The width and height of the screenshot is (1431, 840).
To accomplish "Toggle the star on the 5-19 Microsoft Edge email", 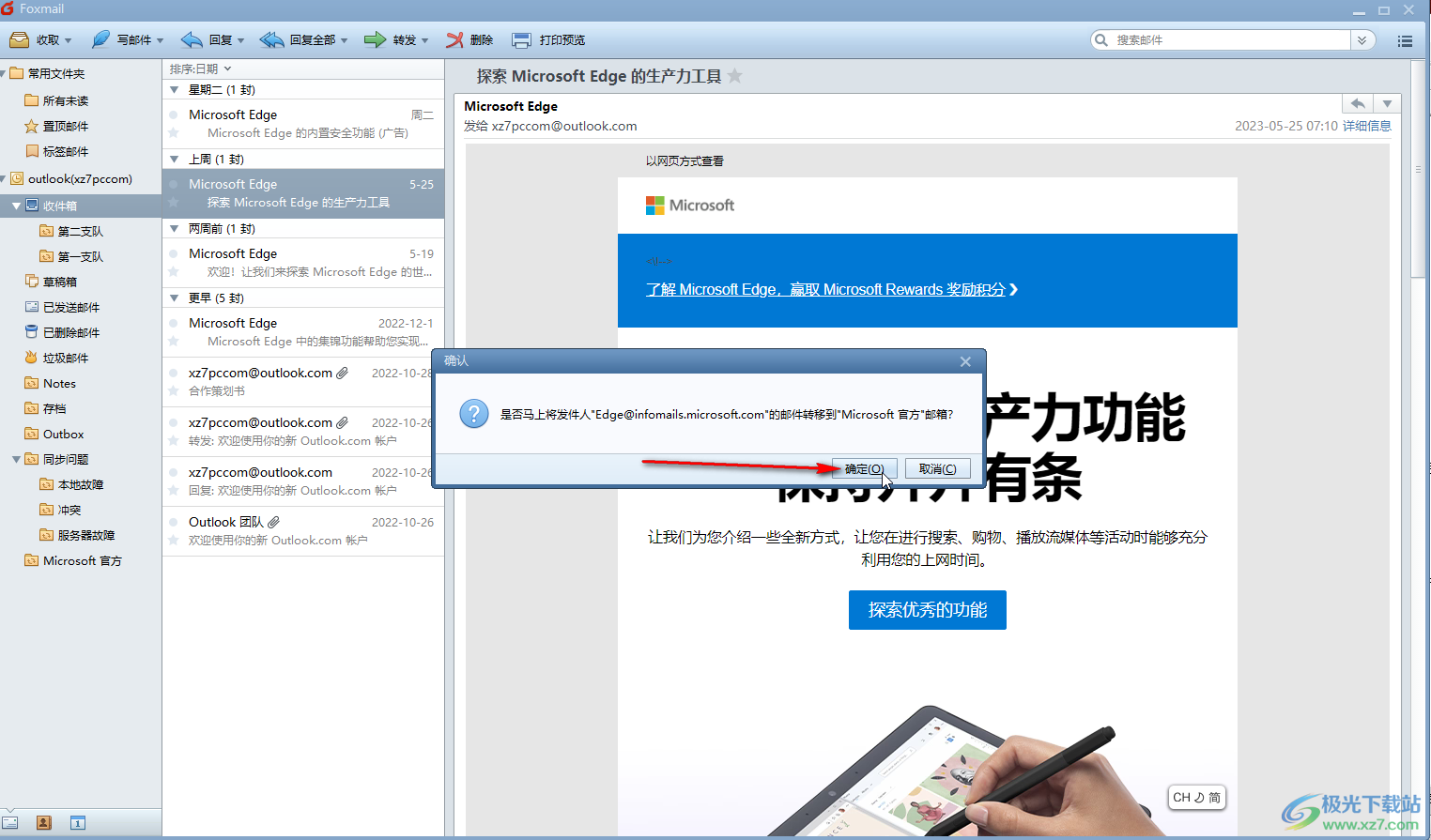I will [174, 272].
